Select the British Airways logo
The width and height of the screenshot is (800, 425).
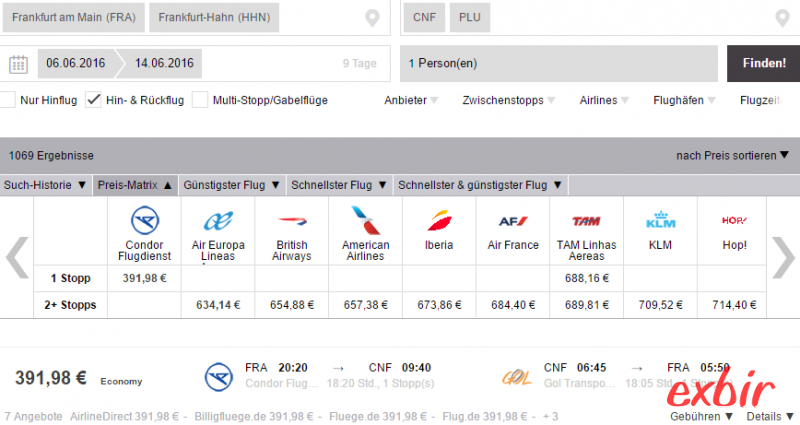click(292, 221)
